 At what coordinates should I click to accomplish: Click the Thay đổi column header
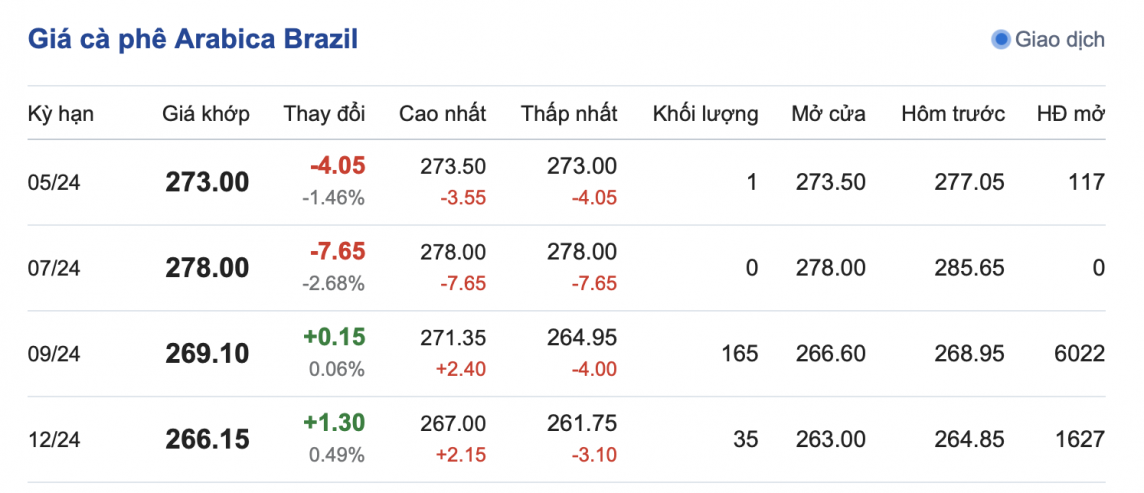(x=325, y=113)
